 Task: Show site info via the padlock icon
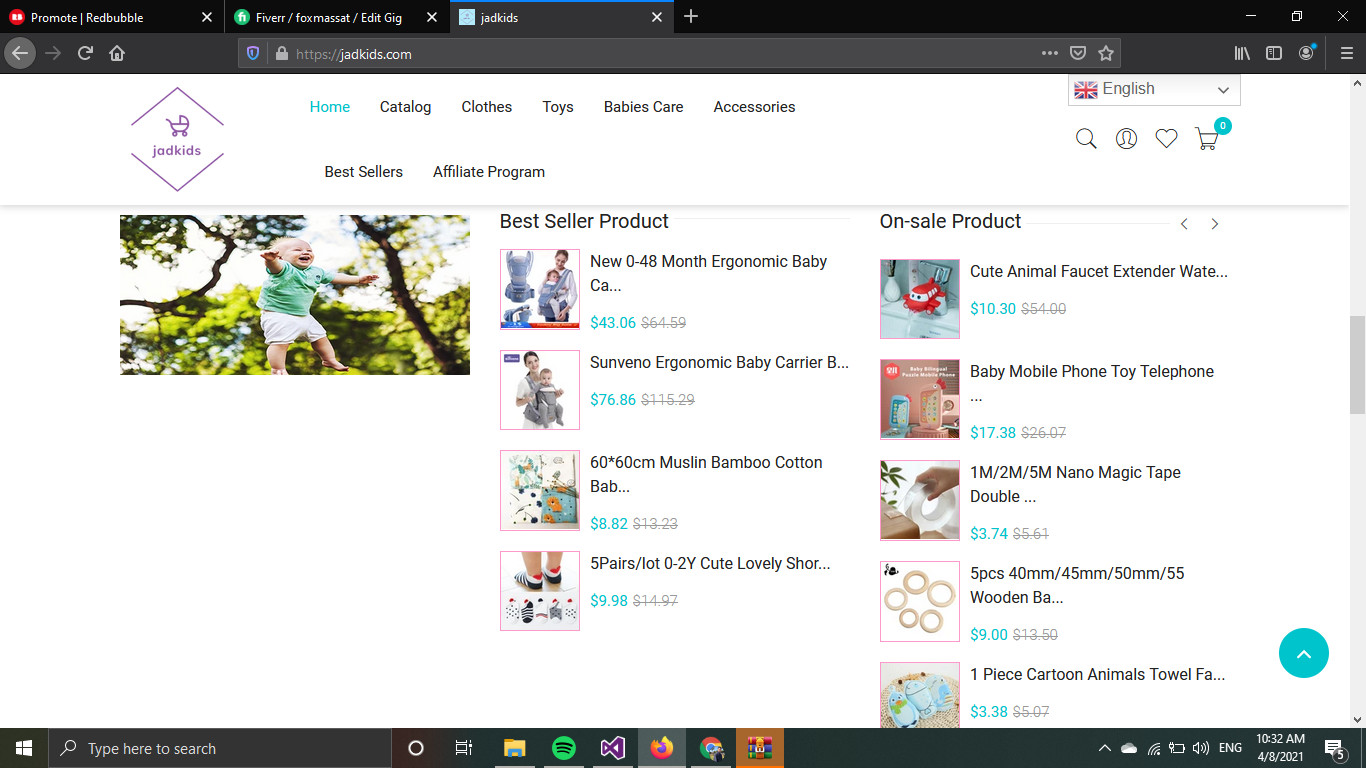click(x=281, y=53)
